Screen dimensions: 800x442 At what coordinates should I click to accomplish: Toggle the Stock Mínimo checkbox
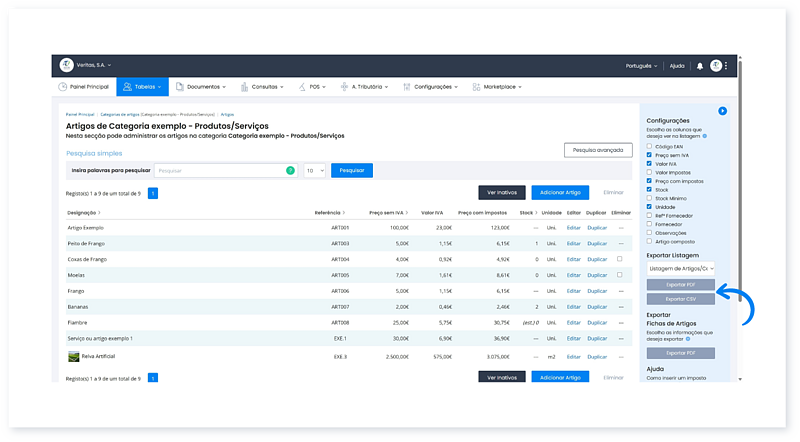point(649,198)
